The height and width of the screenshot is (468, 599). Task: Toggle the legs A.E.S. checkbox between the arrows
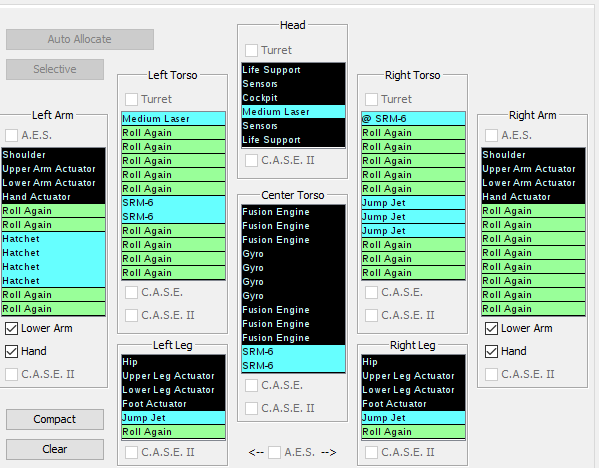click(x=274, y=452)
